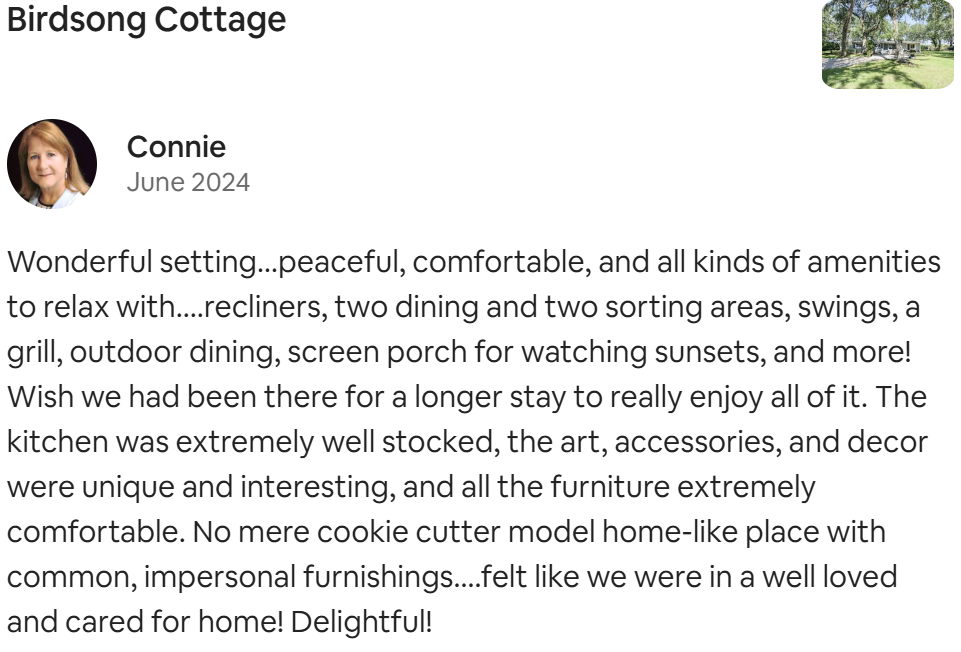Select the reviewer name Connie
The image size is (961, 652).
coord(177,147)
